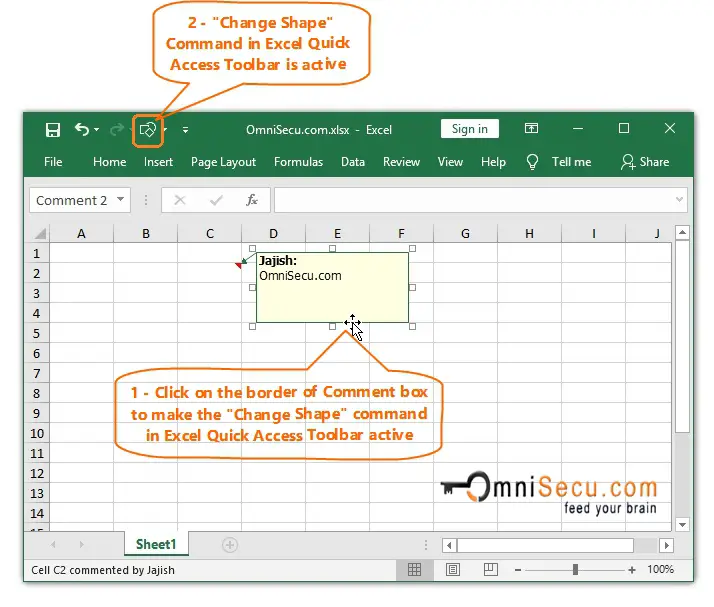Switch to the Formulas tab
This screenshot has height=607, width=714.
click(298, 162)
